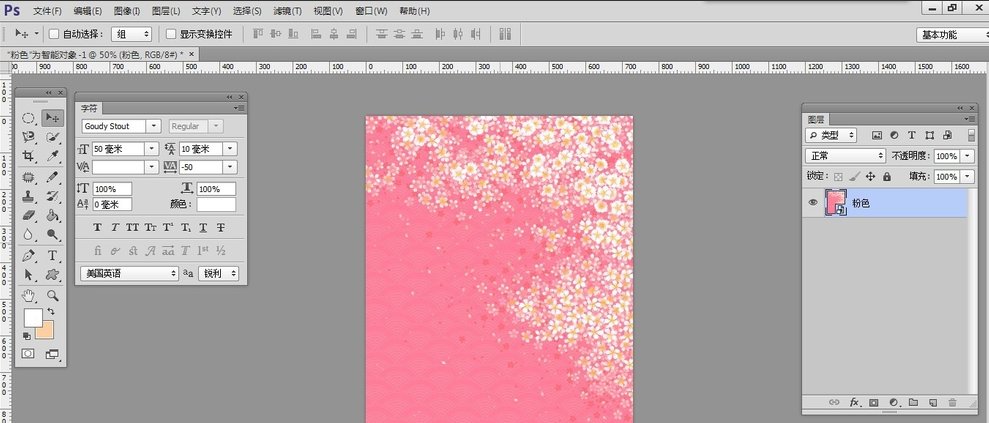The image size is (989, 423).
Task: Open the 文件(F) menu
Action: tap(47, 11)
